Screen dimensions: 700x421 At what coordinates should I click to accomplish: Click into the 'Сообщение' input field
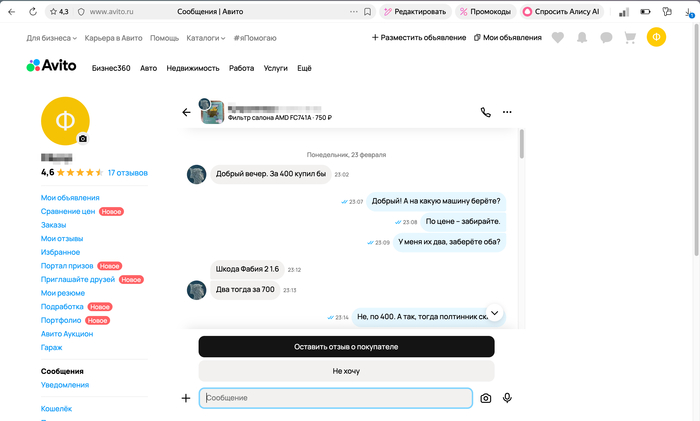(335, 398)
